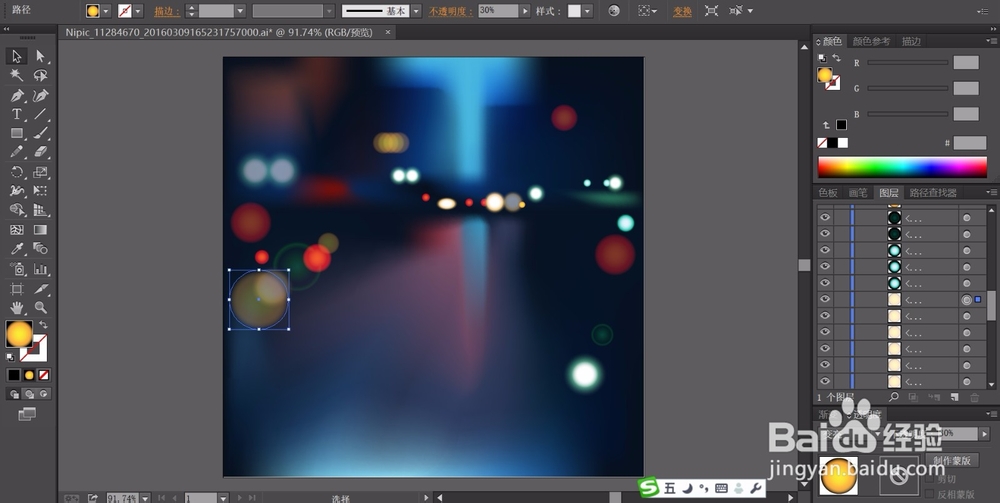This screenshot has width=1000, height=503.
Task: Enable Draw Behind mode in toolbox
Action: [29, 394]
